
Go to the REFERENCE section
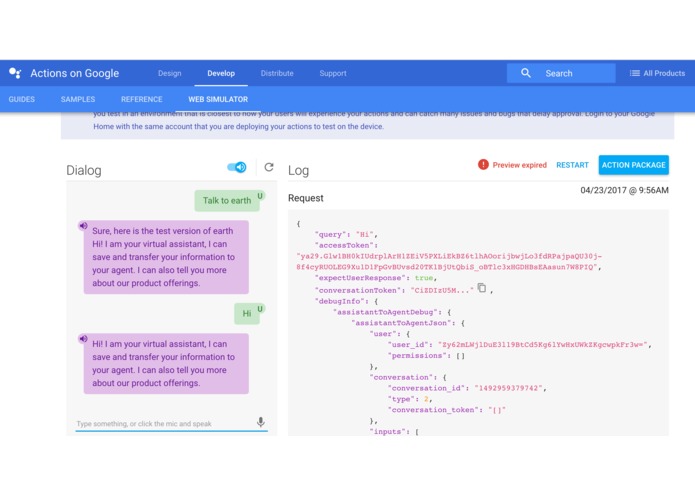(141, 99)
